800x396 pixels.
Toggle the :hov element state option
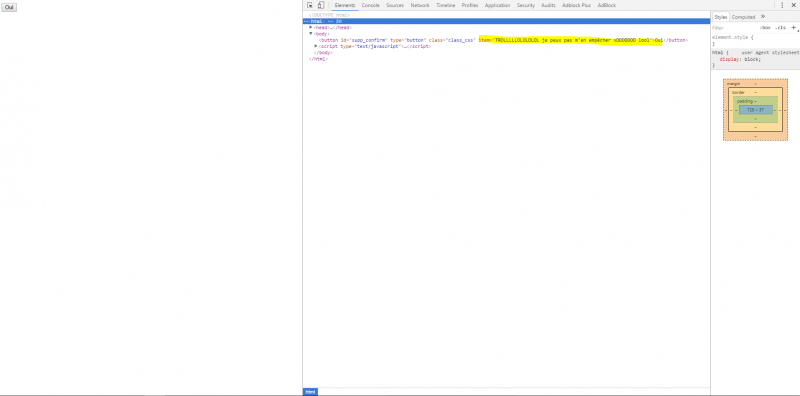[x=765, y=28]
